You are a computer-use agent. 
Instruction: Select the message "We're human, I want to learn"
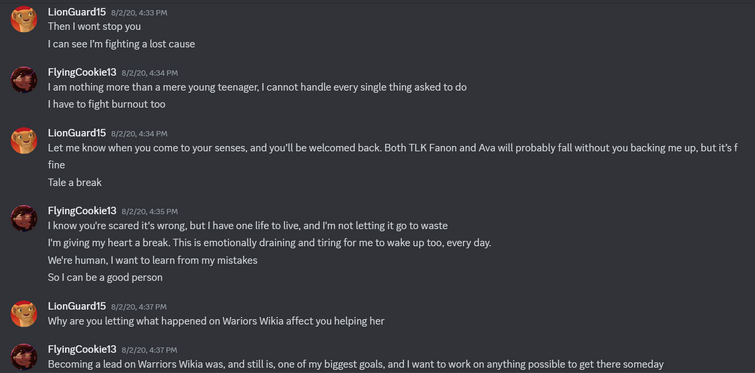click(153, 260)
